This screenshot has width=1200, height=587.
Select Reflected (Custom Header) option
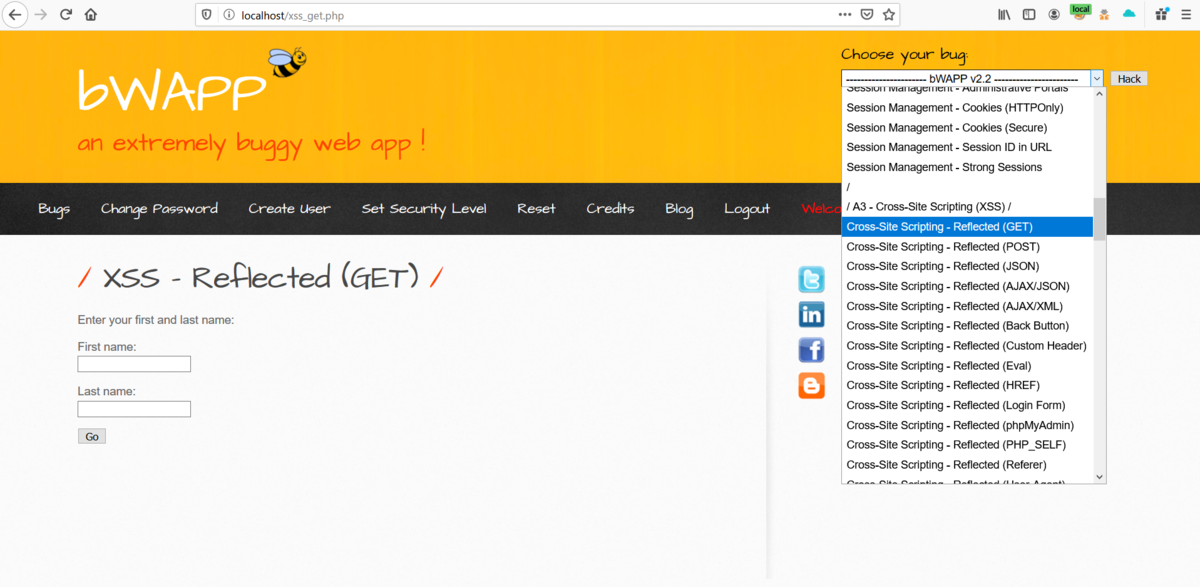[x=967, y=346]
